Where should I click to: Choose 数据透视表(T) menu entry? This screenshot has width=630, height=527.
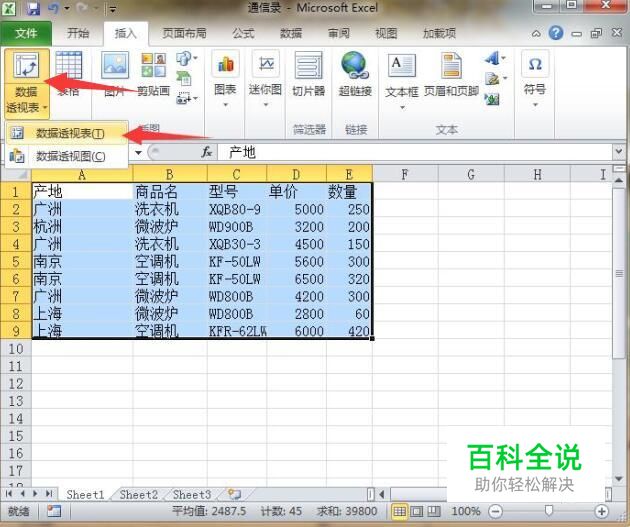67,133
